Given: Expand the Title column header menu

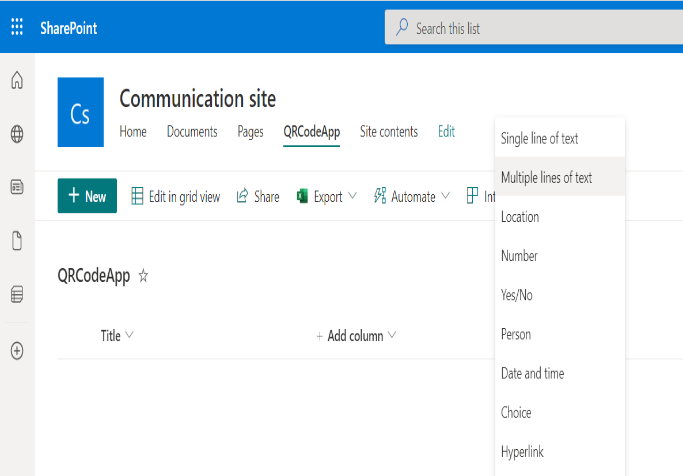Looking at the screenshot, I should point(117,336).
